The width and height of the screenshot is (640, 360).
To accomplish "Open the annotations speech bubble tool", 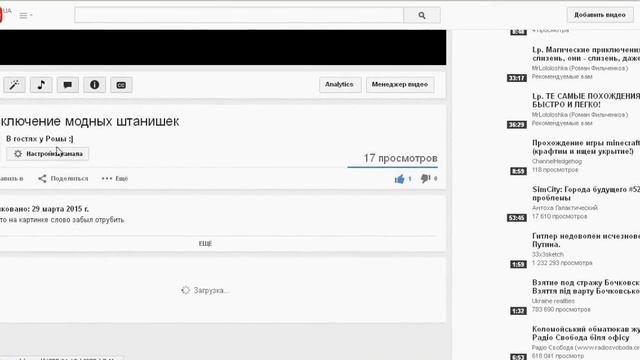I will pos(68,85).
